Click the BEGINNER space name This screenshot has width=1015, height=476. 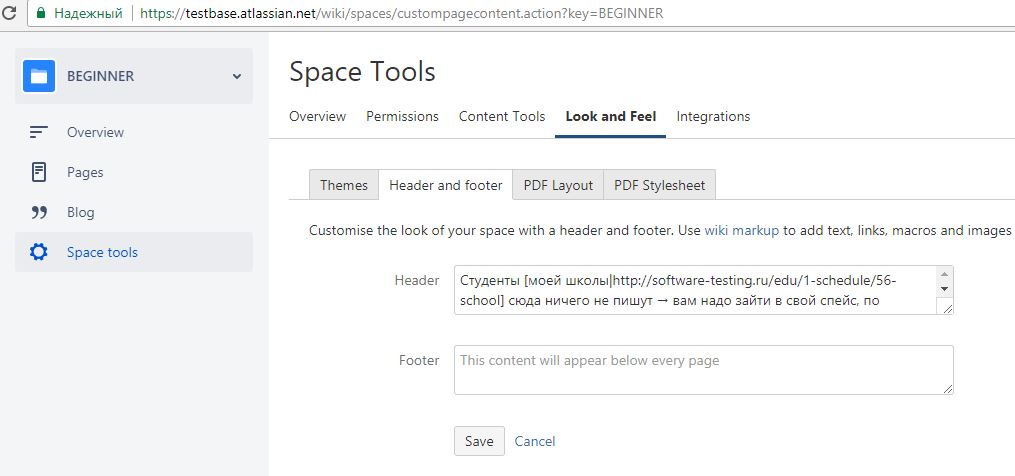pos(101,76)
